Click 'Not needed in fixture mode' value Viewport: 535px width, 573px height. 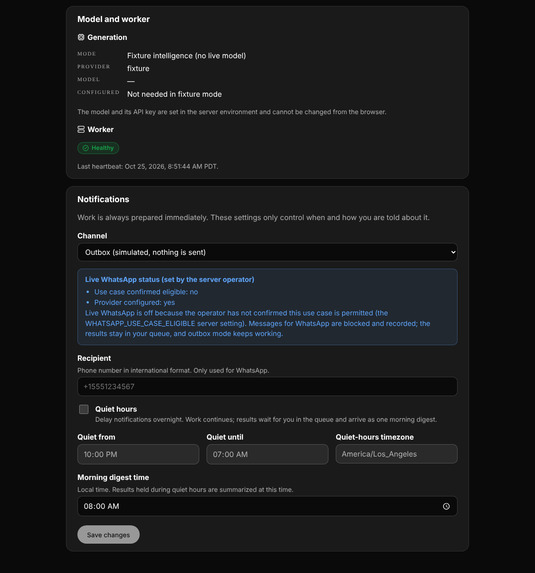(x=174, y=94)
